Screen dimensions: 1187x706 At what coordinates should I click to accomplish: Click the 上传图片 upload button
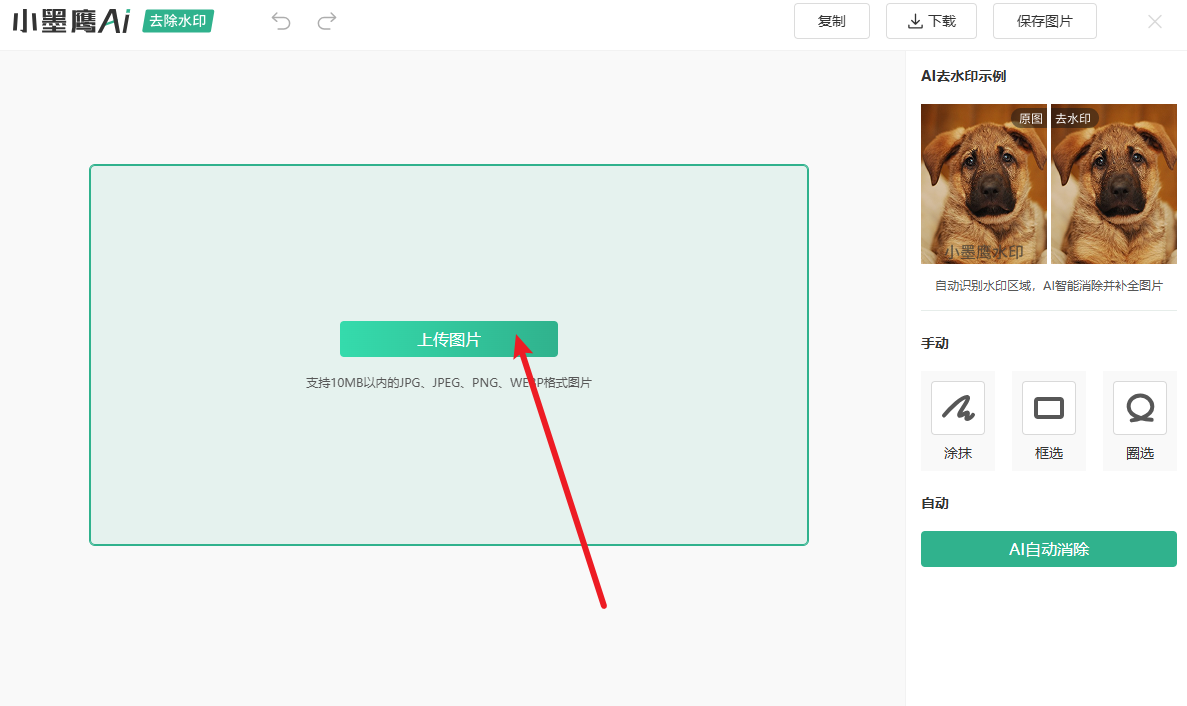448,339
